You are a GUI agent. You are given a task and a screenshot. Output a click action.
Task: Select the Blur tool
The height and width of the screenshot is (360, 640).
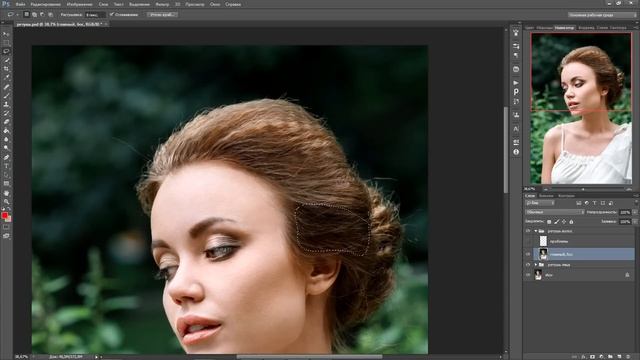pos(6,140)
